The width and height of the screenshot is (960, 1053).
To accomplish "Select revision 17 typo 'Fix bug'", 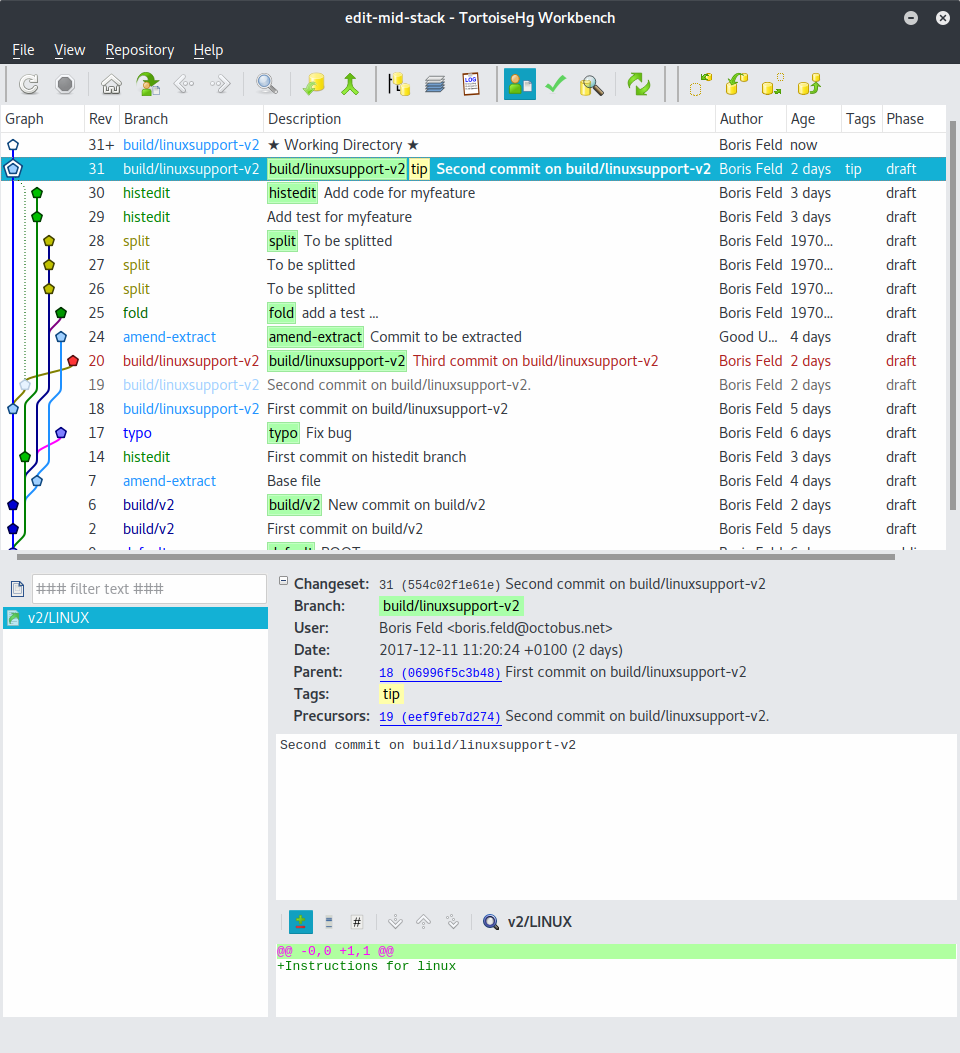I will 474,433.
